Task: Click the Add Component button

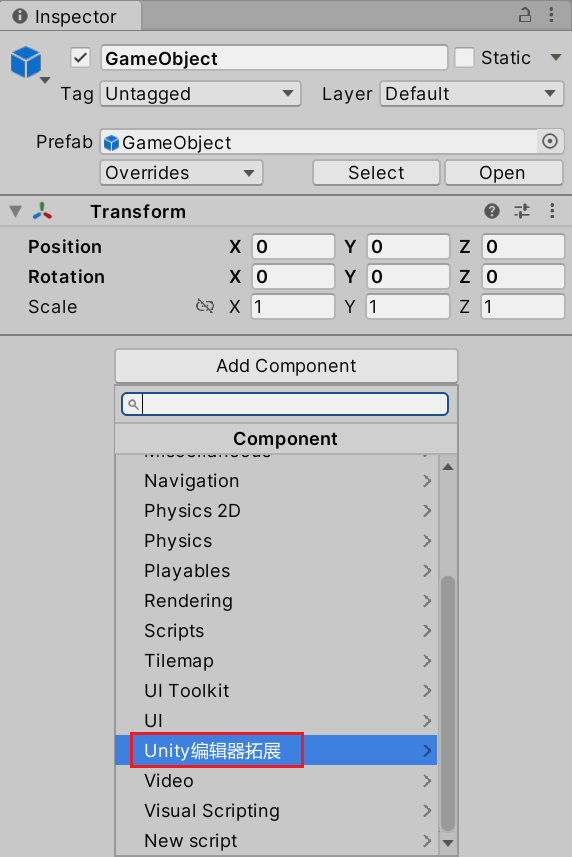Action: pos(286,366)
